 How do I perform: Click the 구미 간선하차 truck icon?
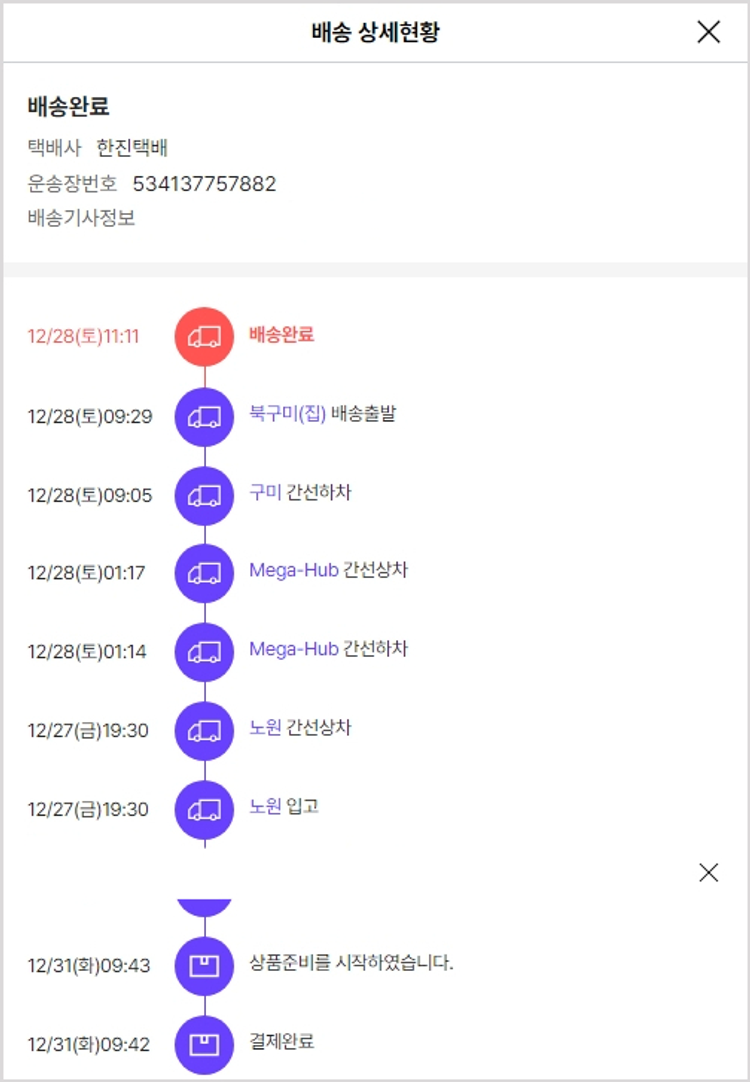click(204, 495)
